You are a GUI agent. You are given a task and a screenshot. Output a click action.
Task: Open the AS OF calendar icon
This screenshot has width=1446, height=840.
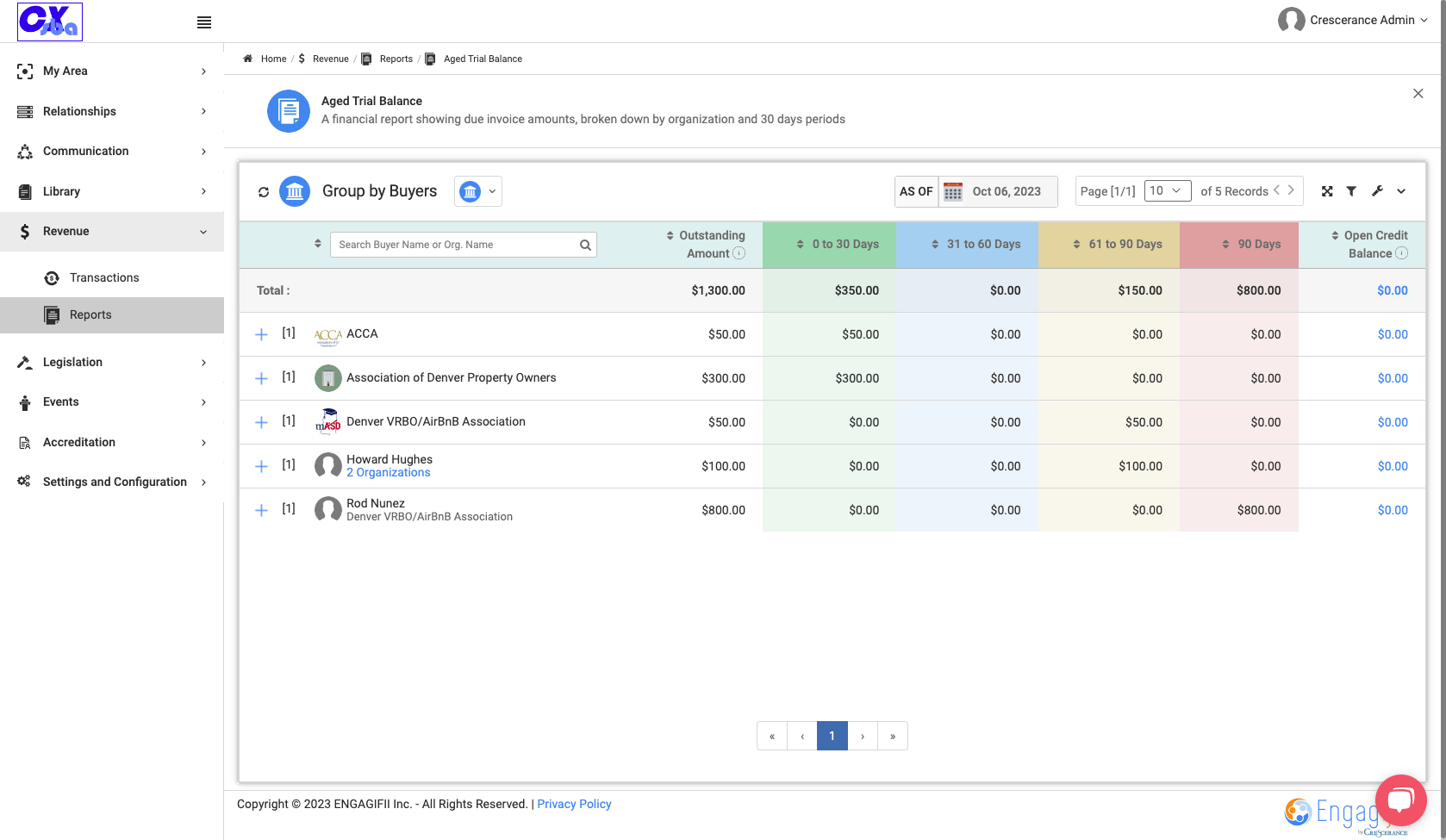coord(952,191)
